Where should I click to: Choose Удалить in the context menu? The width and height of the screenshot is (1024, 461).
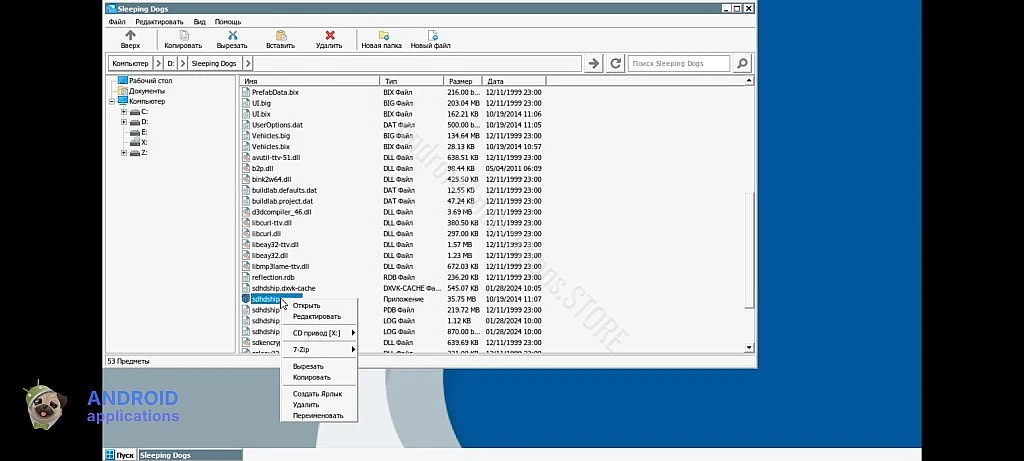point(319,405)
